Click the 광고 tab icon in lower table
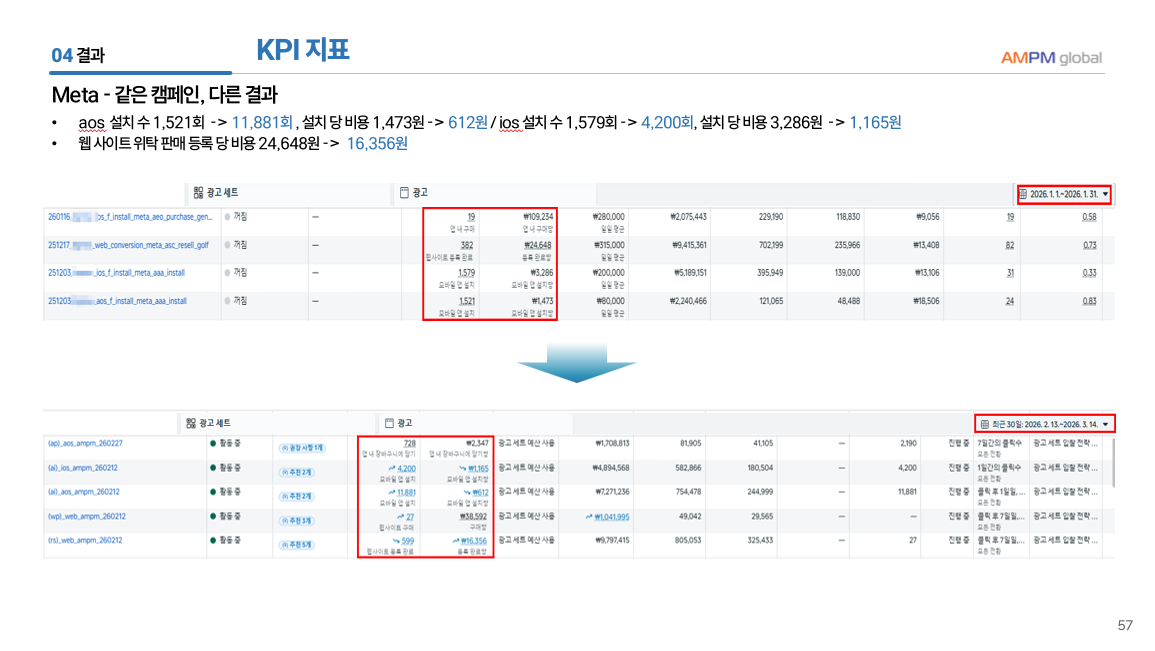Viewport: 1155px width, 651px height. coord(388,423)
